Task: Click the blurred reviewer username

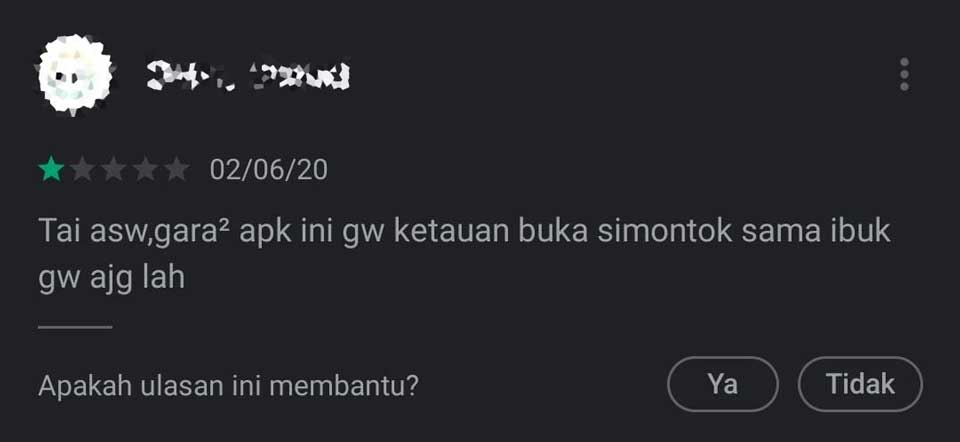Action: 249,75
